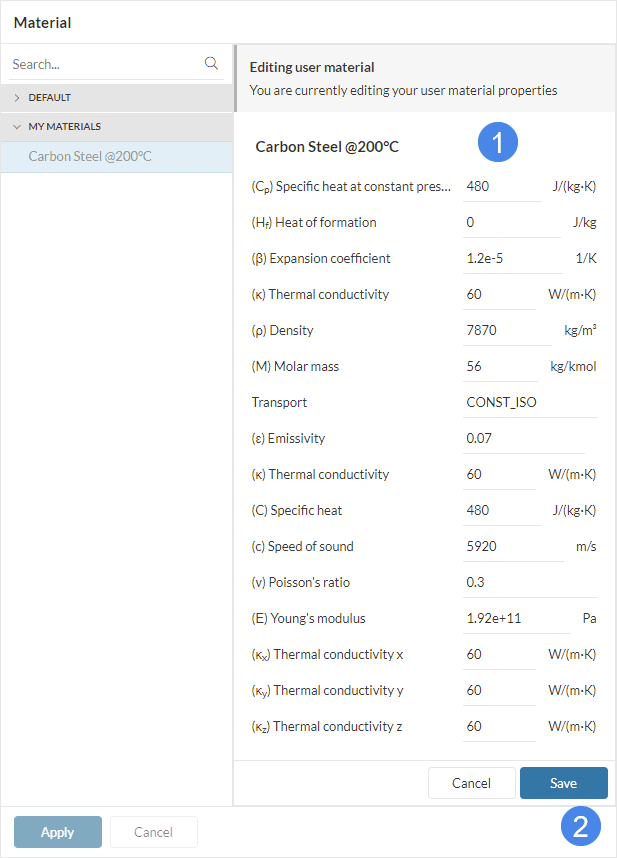This screenshot has height=858, width=617.
Task: Edit the Molar mass value
Action: click(500, 366)
